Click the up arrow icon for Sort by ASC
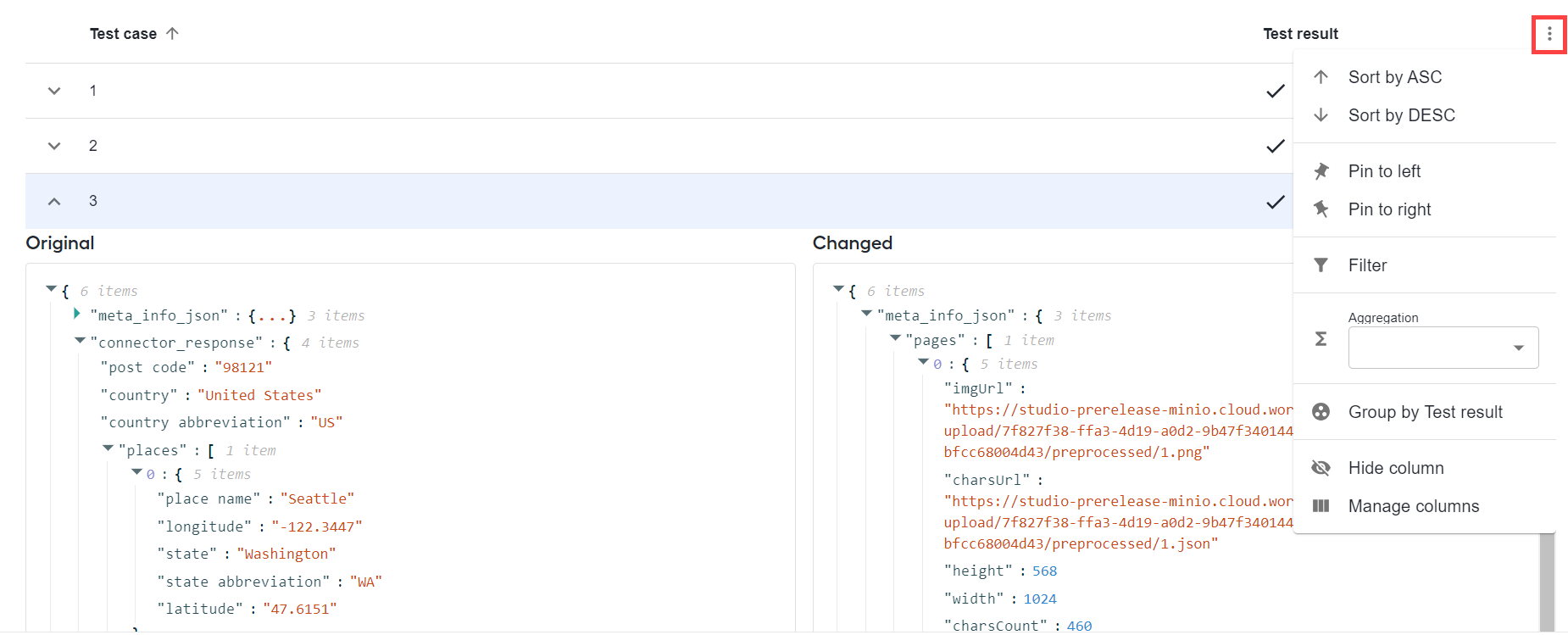The height and width of the screenshot is (635, 1568). click(1321, 77)
